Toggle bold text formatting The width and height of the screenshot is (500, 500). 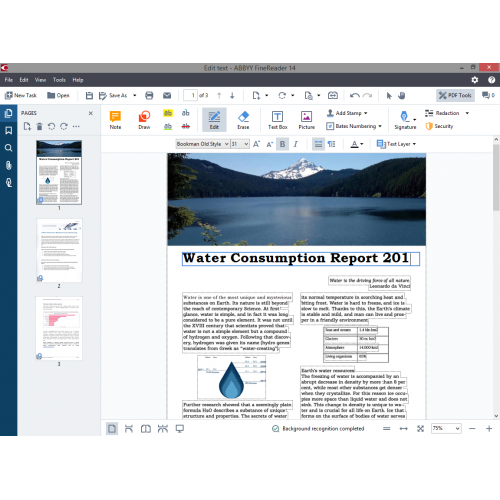[282, 144]
